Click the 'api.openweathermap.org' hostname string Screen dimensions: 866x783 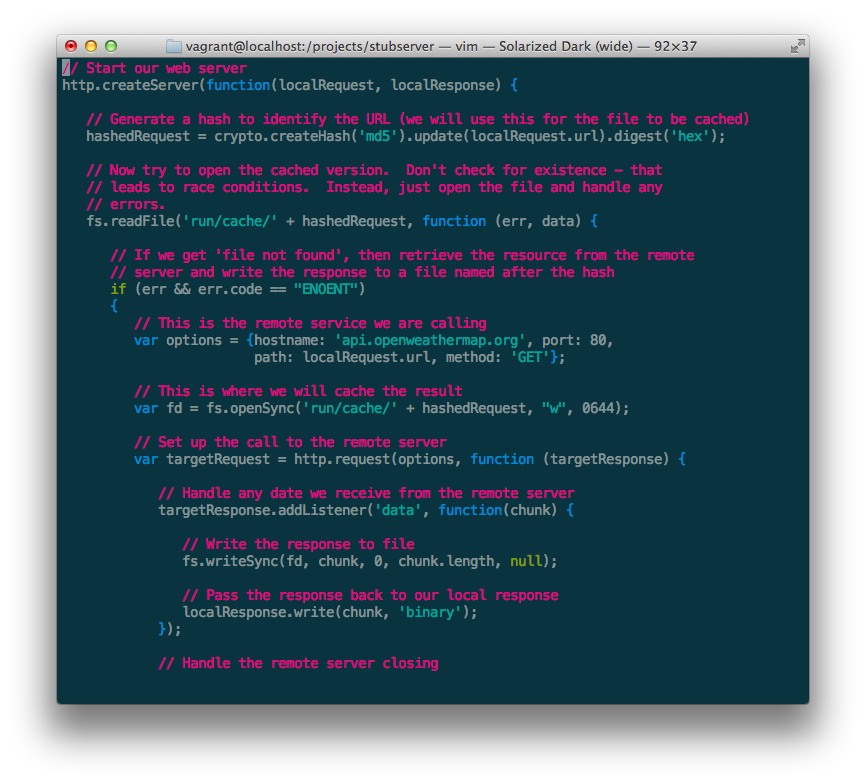(430, 340)
